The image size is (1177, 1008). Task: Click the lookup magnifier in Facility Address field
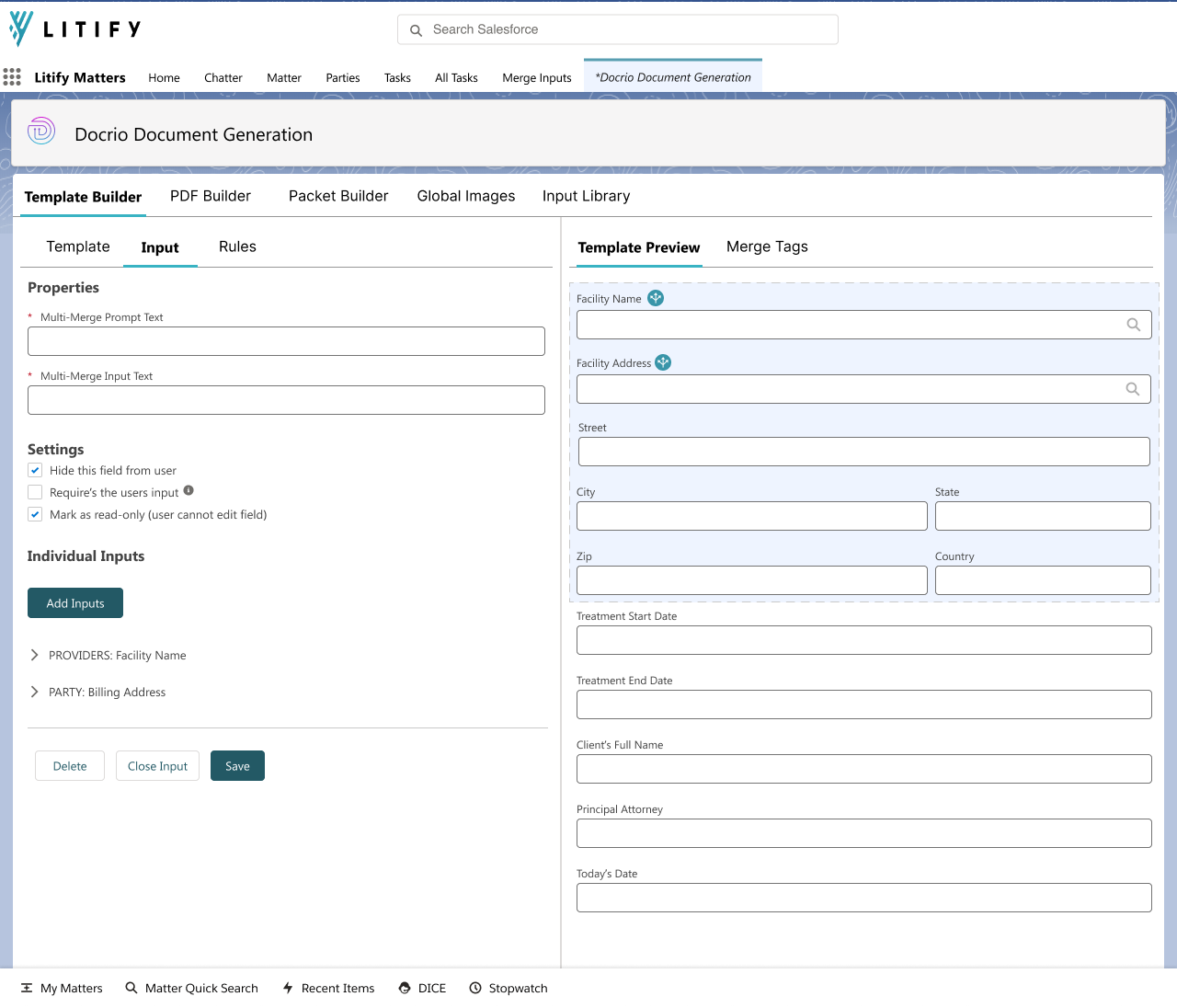1133,389
